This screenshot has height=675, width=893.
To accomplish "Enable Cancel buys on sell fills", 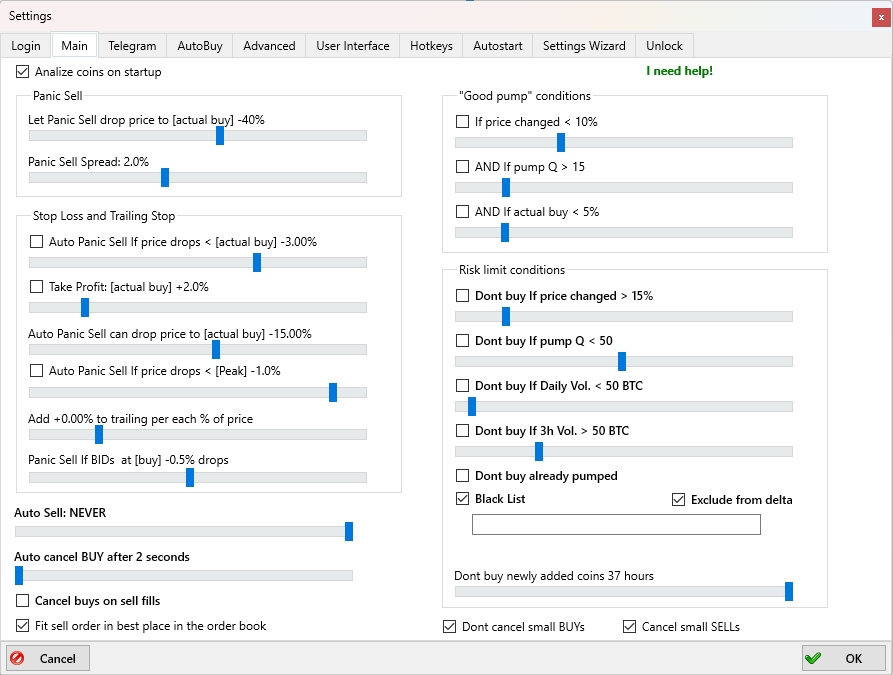I will point(23,601).
